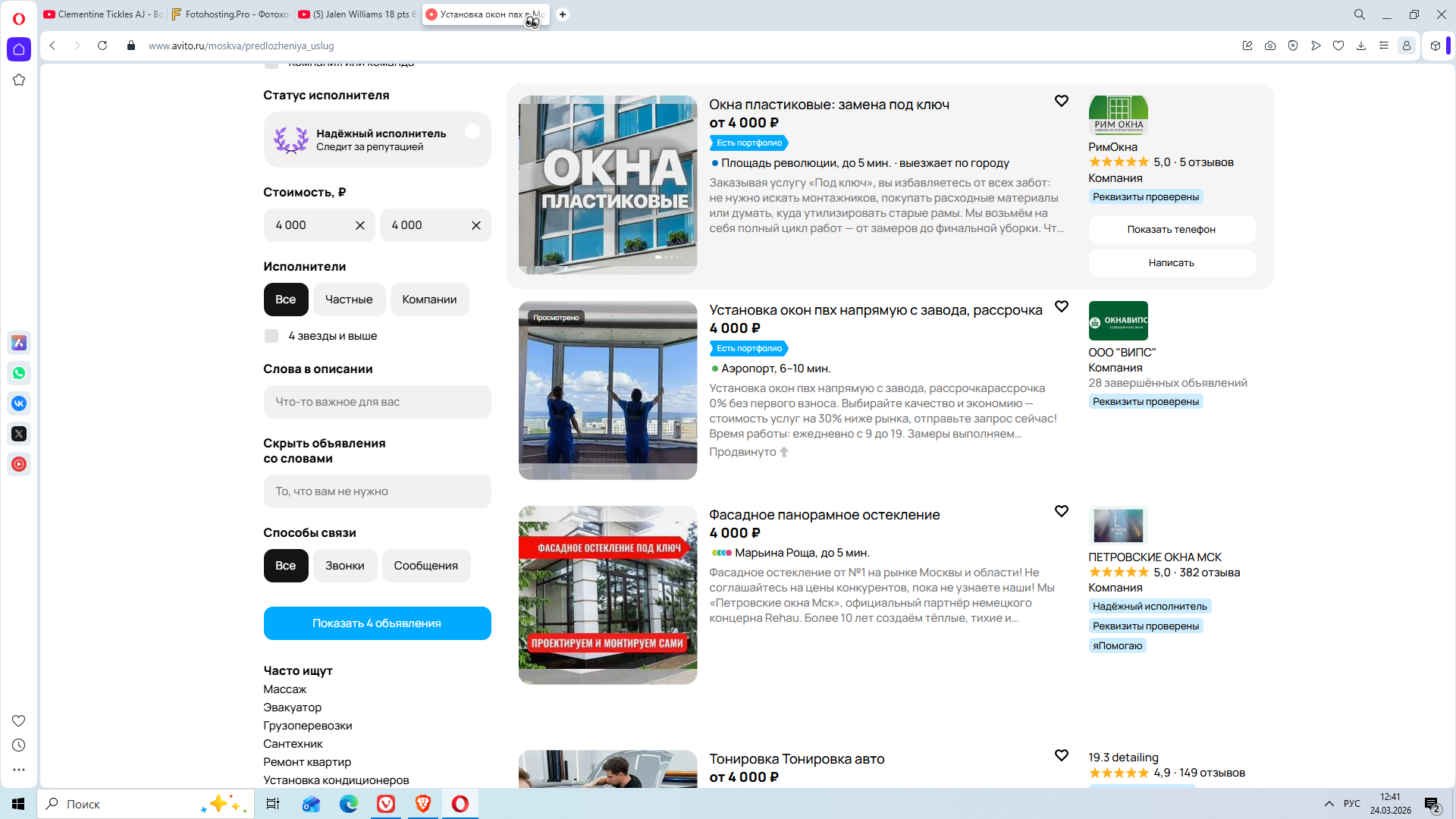
Task: Focus the Слова в описании input
Action: click(377, 402)
